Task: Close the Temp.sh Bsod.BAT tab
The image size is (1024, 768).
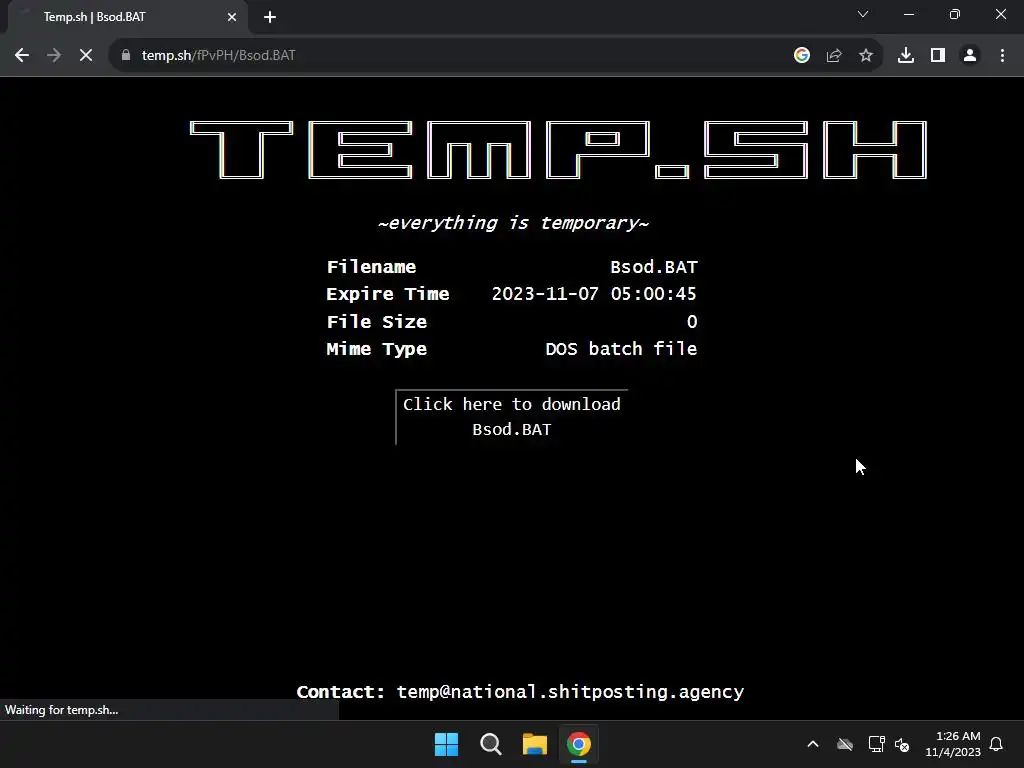Action: pos(232,17)
